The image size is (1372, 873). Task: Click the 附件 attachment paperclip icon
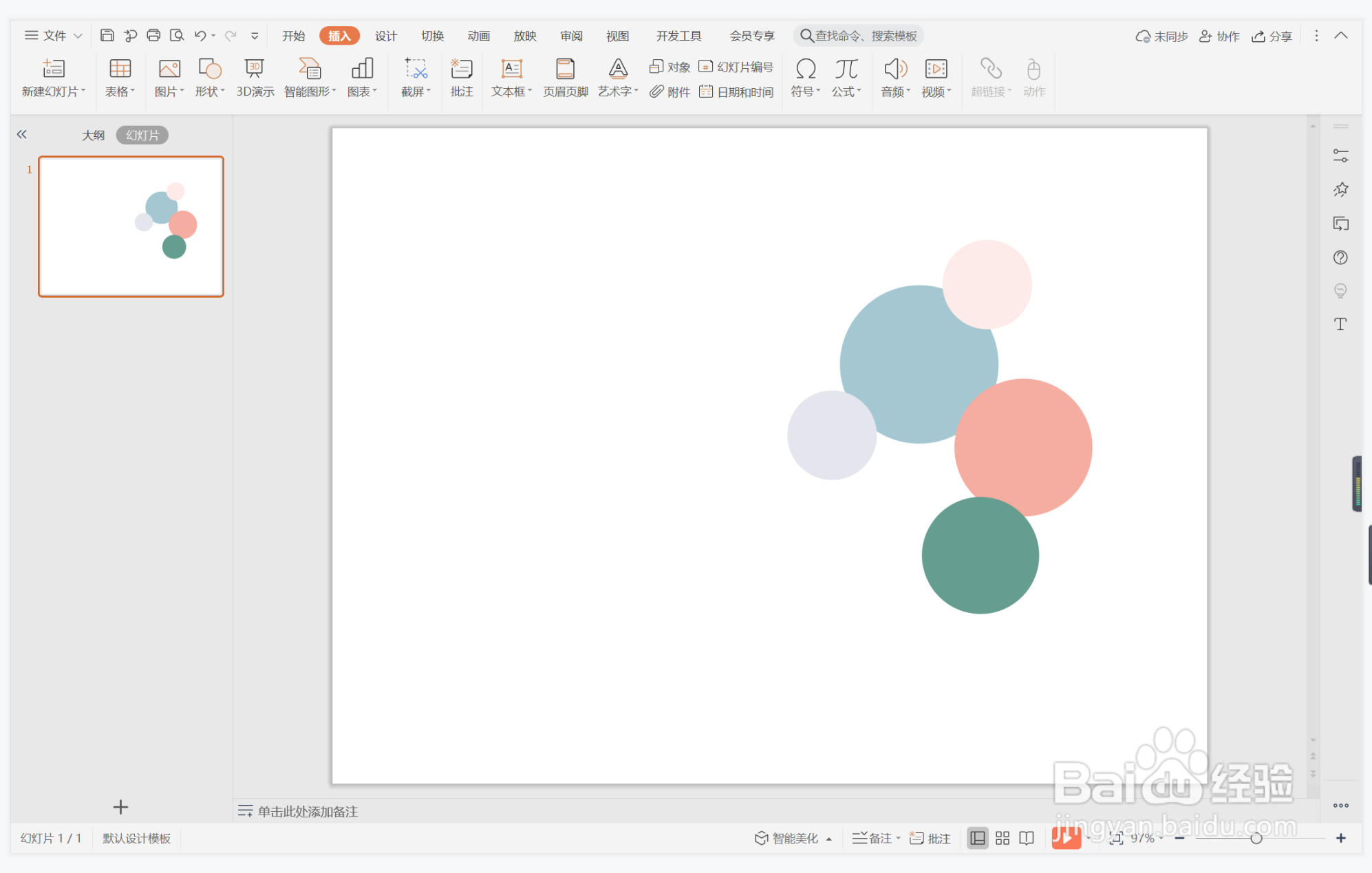point(657,91)
